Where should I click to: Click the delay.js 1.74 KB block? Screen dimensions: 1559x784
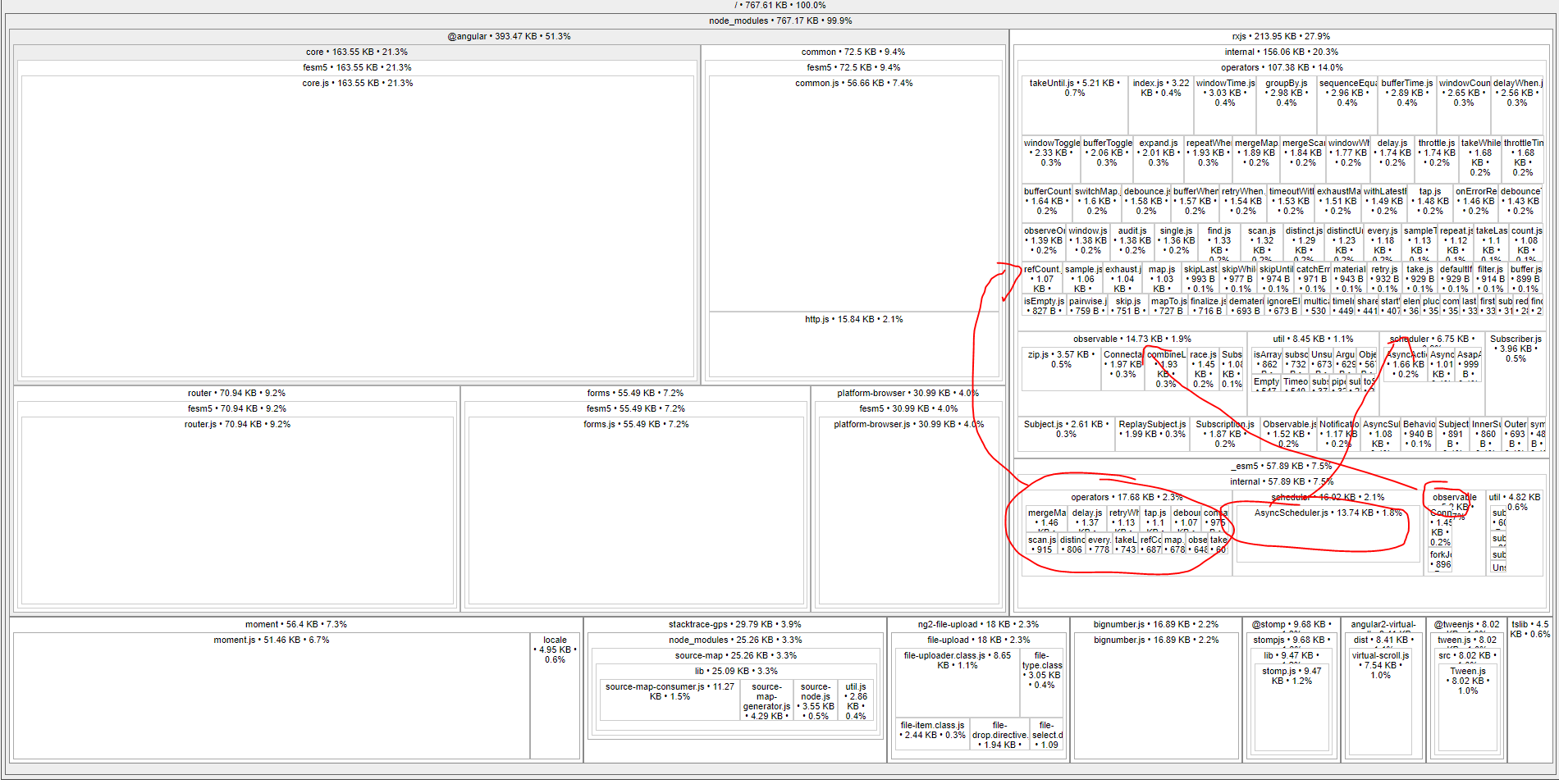[x=1392, y=159]
